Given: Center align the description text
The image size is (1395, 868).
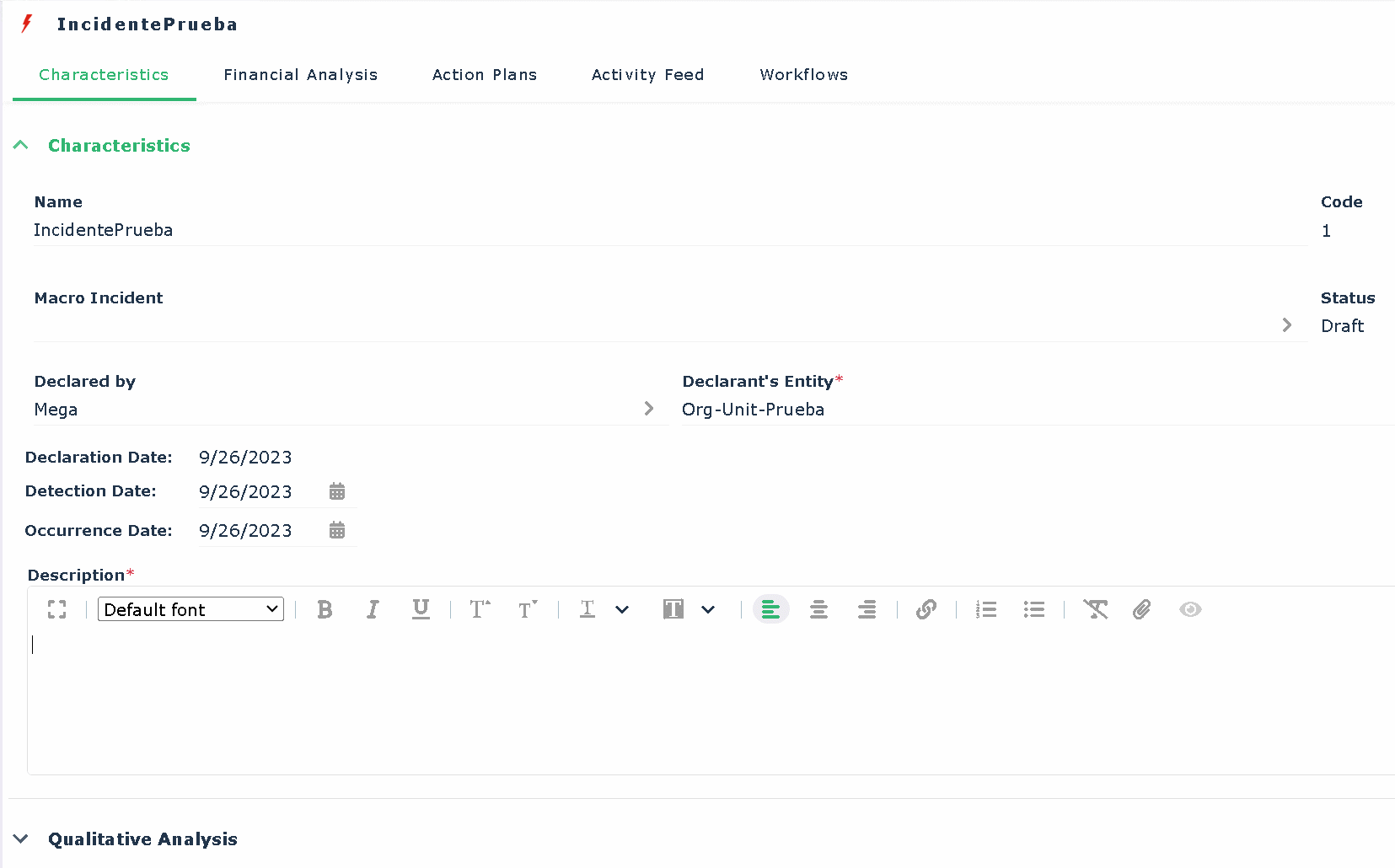Looking at the screenshot, I should pos(818,609).
